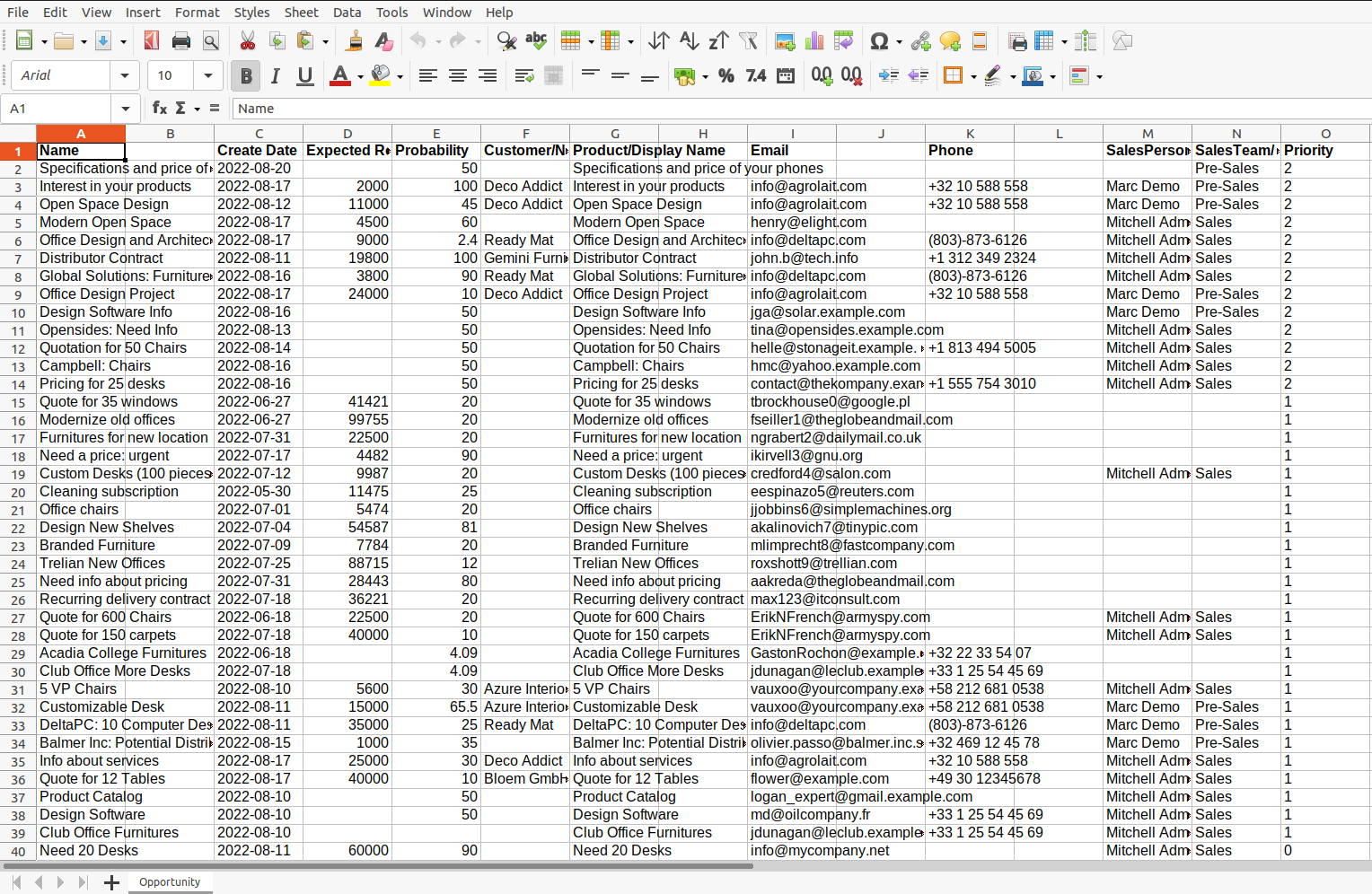Click the Split Window icon
This screenshot has height=894, width=1372.
click(1086, 40)
